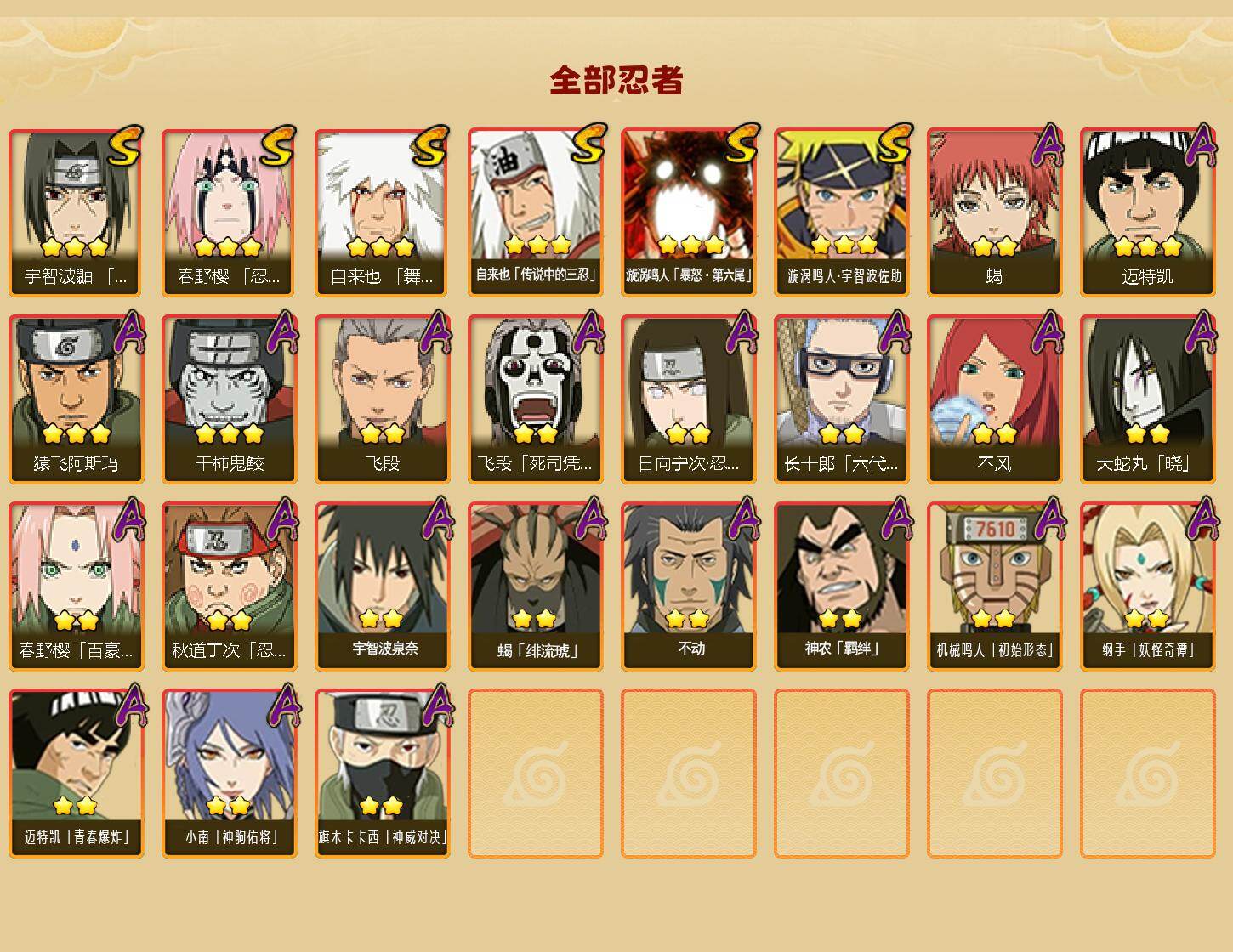1233x952 pixels.
Task: Click the 干柿鬼鲛 character card
Action: tap(229, 399)
